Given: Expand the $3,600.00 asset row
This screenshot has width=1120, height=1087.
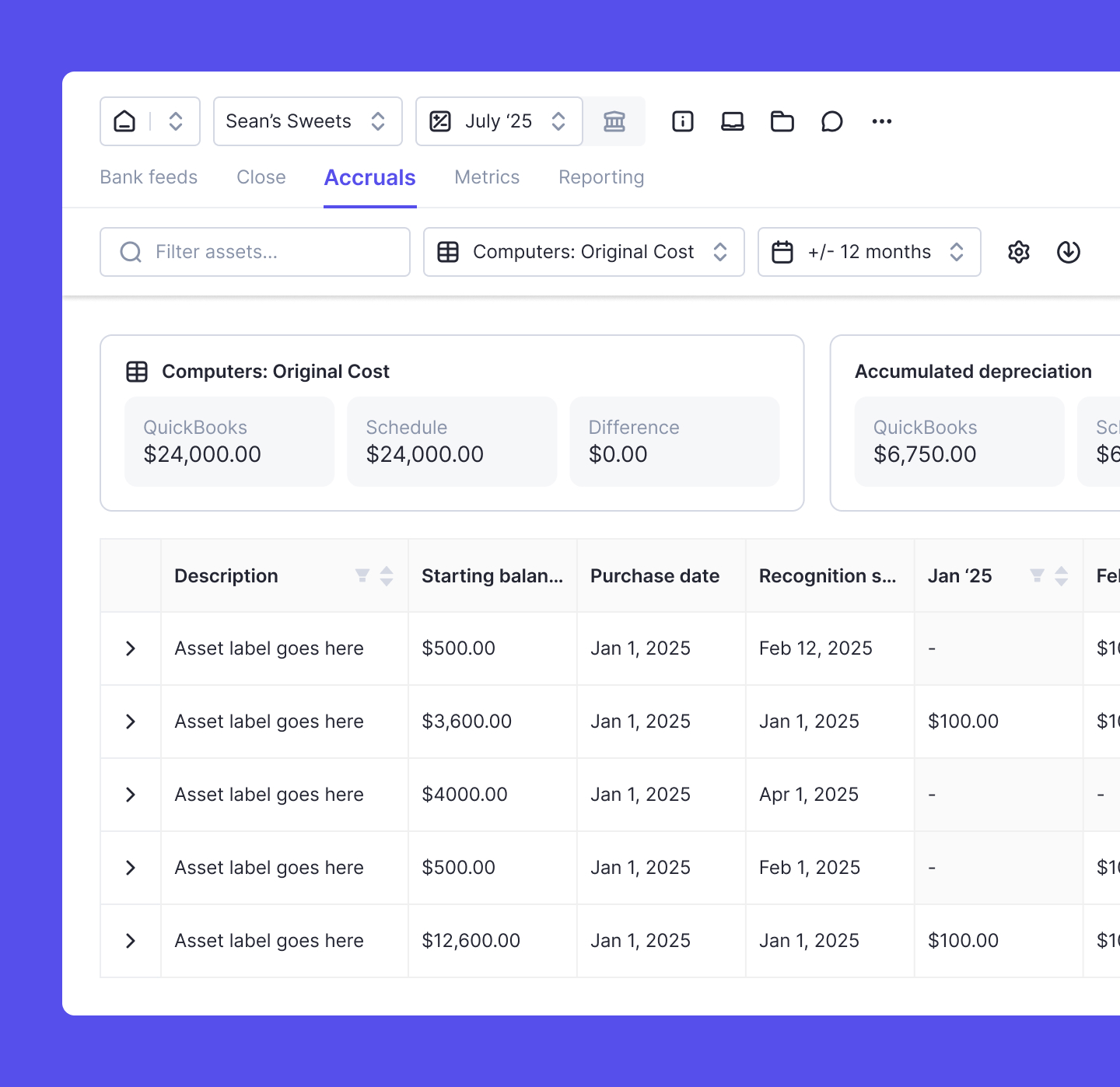Looking at the screenshot, I should tap(131, 722).
